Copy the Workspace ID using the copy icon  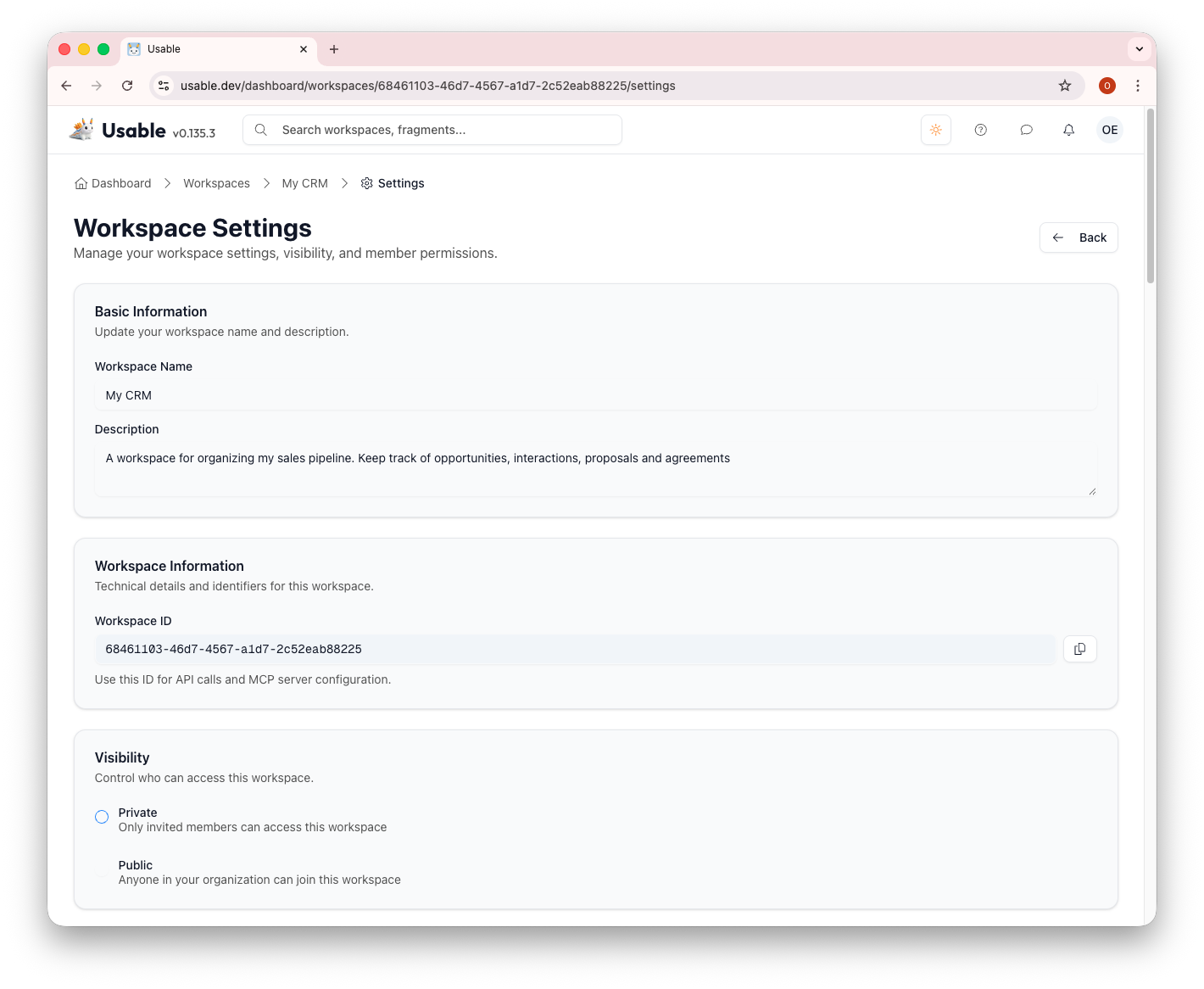(1079, 649)
